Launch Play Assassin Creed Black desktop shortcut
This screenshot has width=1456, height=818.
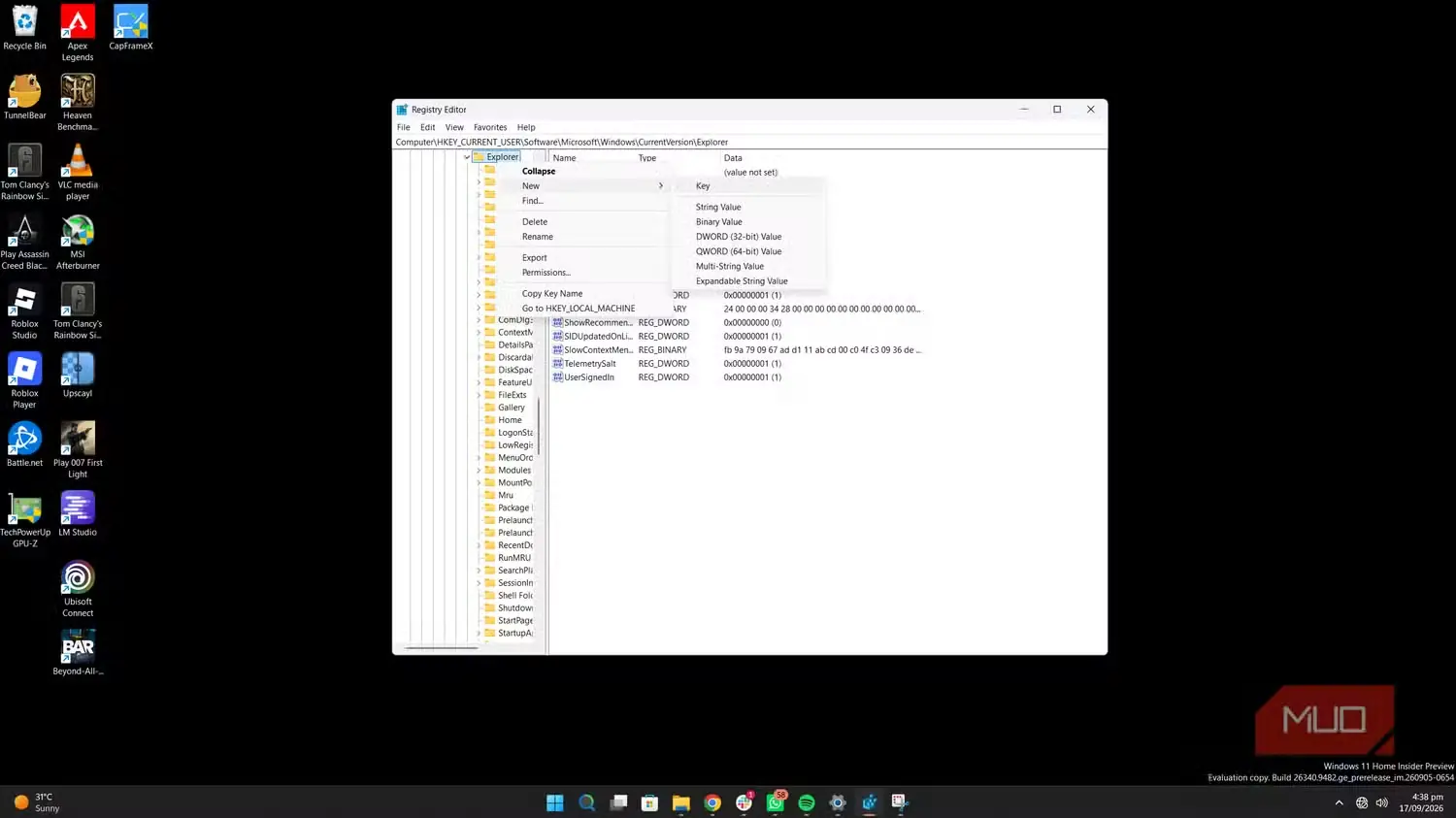tap(24, 242)
